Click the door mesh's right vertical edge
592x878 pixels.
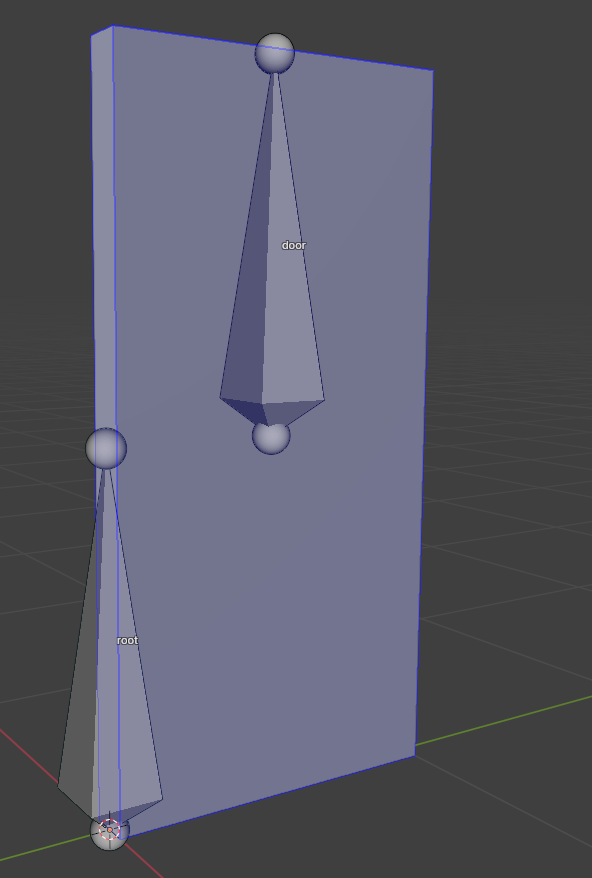coord(424,414)
